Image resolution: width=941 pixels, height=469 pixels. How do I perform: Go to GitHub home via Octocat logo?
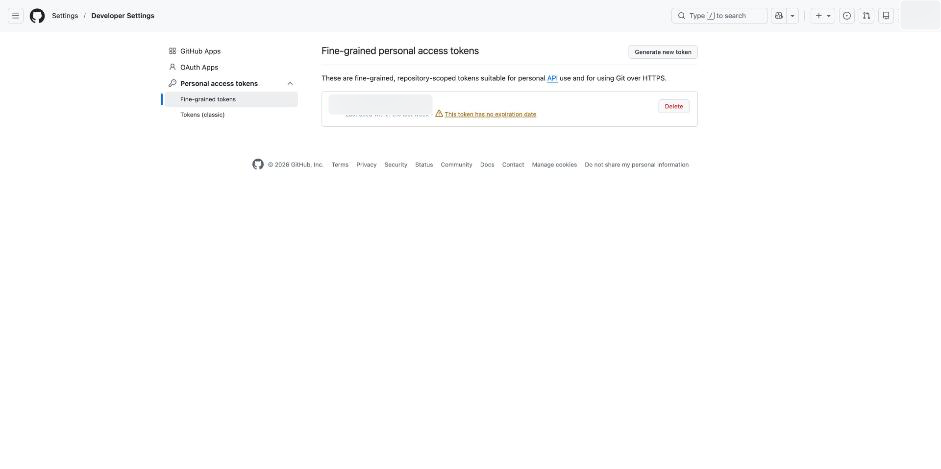tap(37, 16)
